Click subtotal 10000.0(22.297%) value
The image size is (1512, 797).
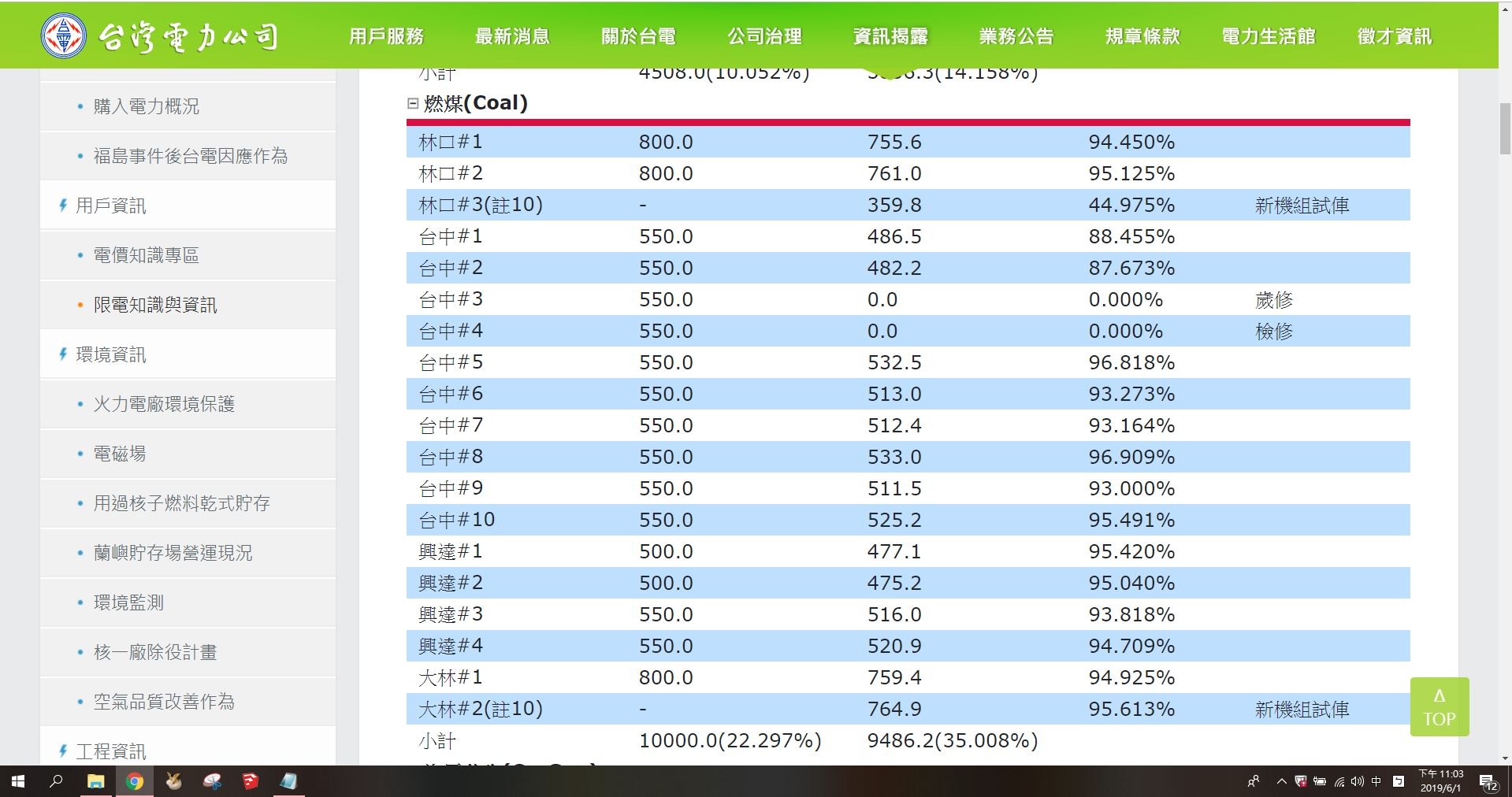pyautogui.click(x=730, y=740)
